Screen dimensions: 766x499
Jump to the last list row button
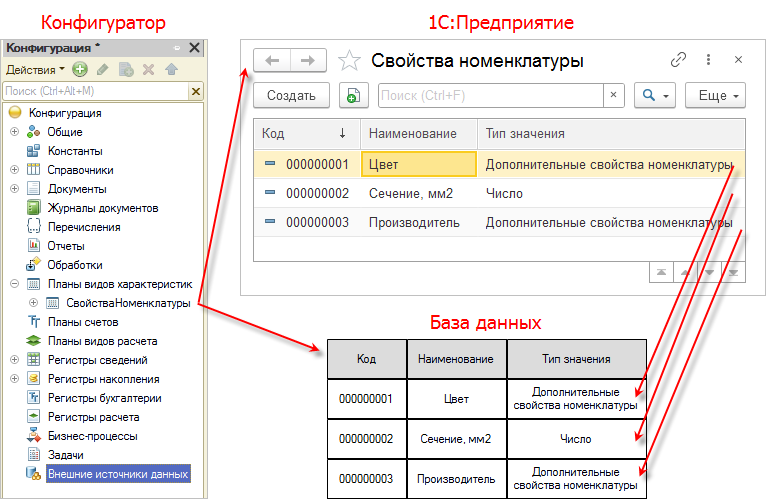tap(733, 272)
